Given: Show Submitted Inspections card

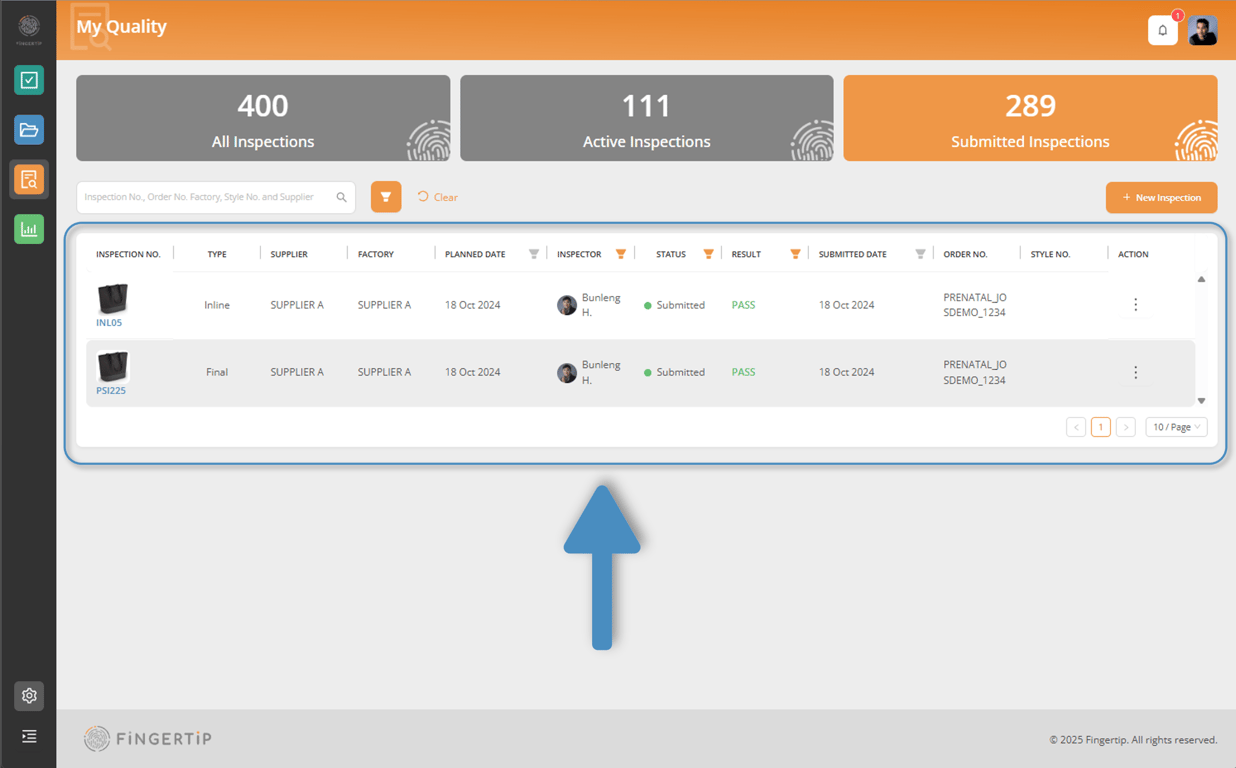Looking at the screenshot, I should click(1030, 118).
